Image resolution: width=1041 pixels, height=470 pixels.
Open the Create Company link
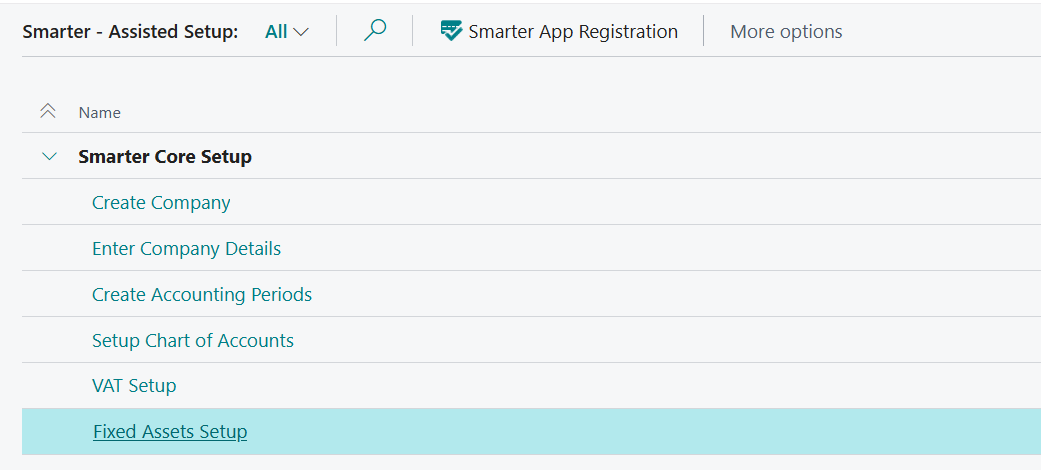click(x=161, y=202)
